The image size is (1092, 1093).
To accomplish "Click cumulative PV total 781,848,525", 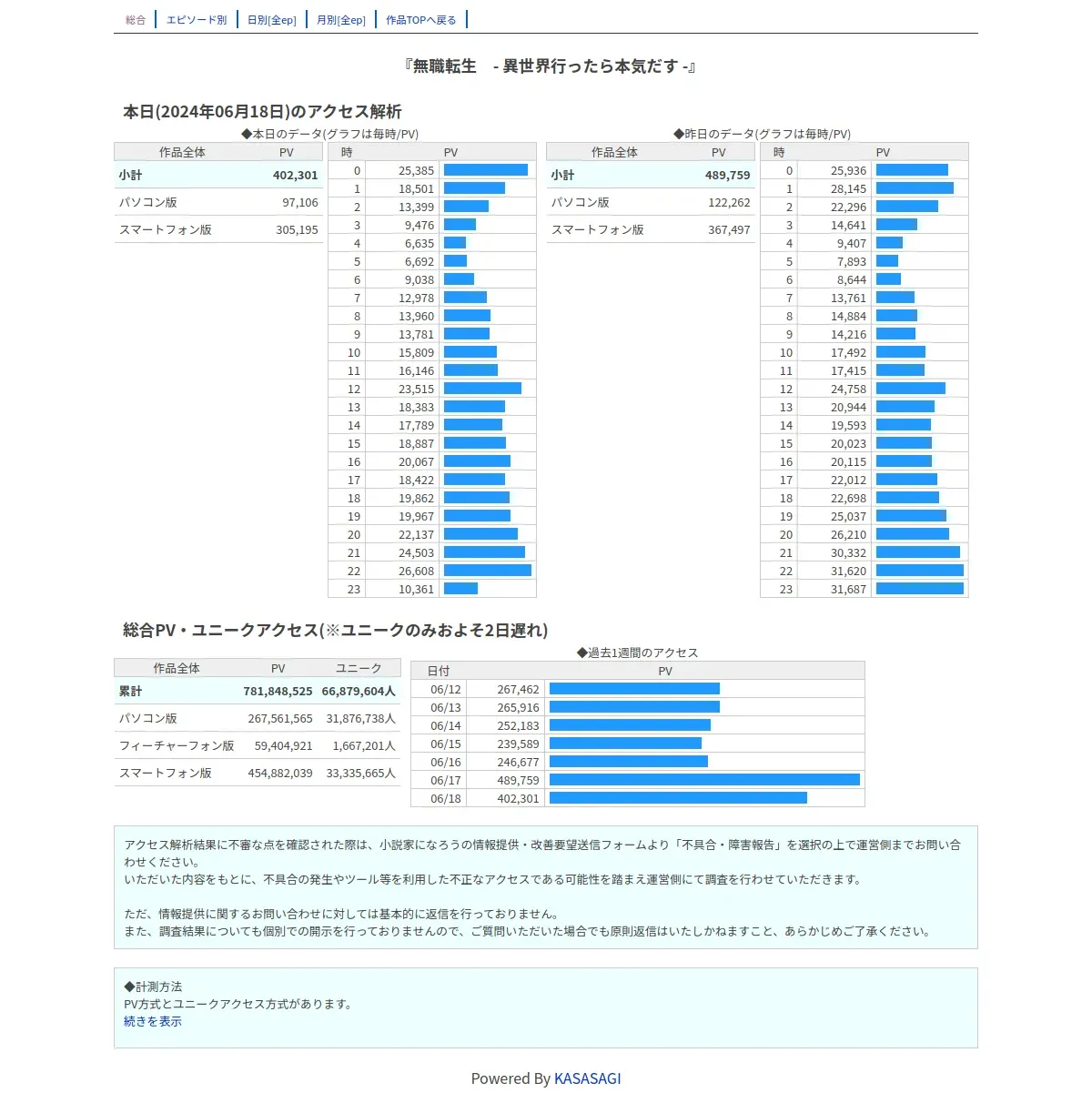I will pyautogui.click(x=278, y=691).
